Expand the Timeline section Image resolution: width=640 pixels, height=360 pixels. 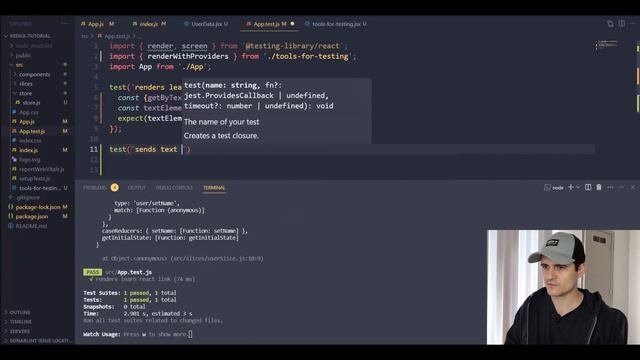[20, 322]
